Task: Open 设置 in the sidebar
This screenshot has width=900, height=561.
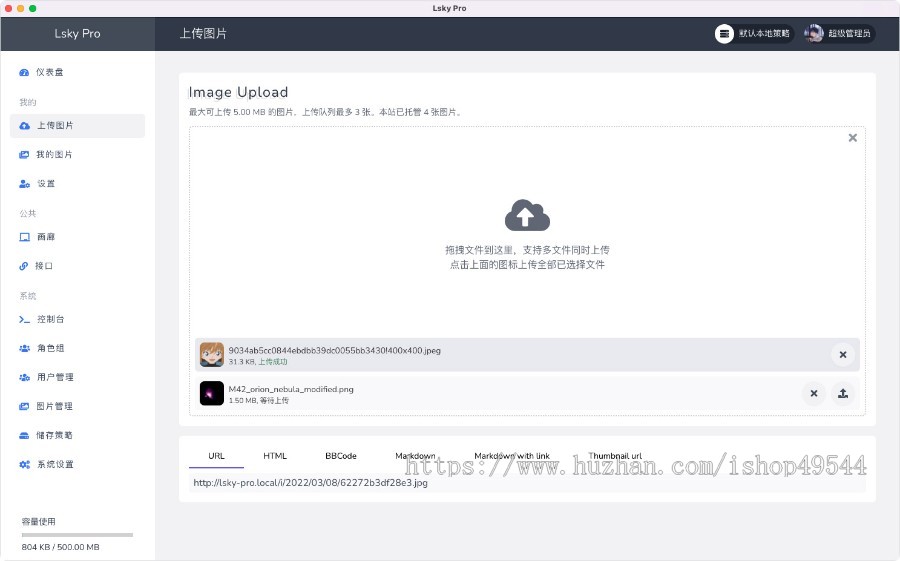Action: [x=77, y=184]
